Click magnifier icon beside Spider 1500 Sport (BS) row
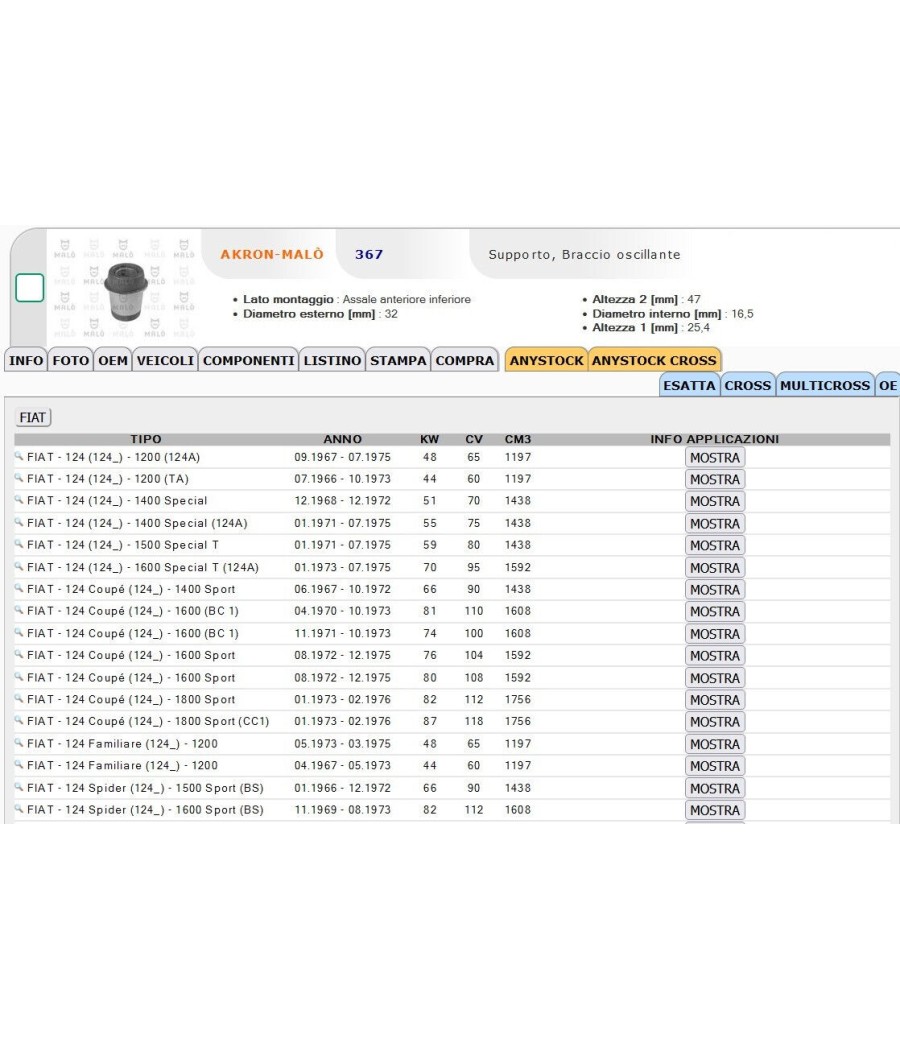This screenshot has width=900, height=1050. [x=19, y=788]
